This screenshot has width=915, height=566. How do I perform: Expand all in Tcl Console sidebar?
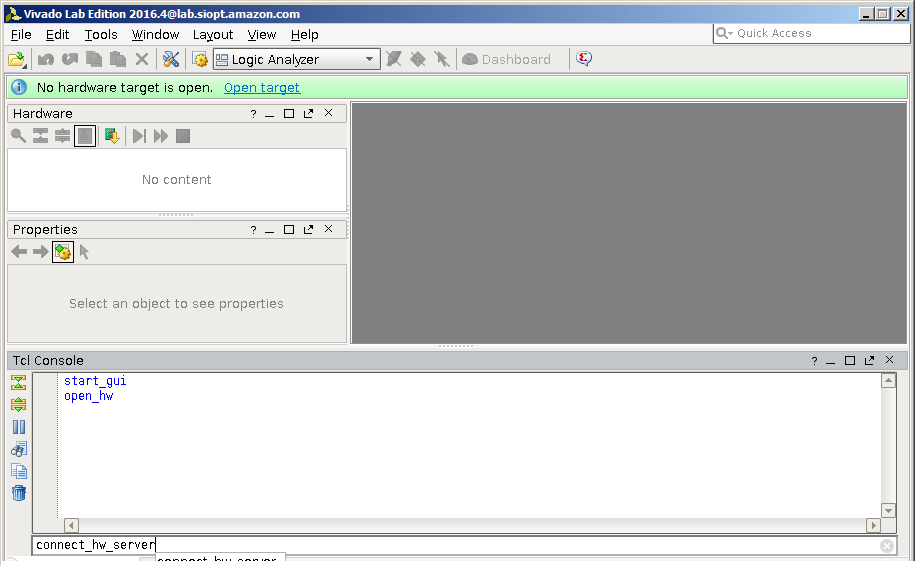click(19, 404)
